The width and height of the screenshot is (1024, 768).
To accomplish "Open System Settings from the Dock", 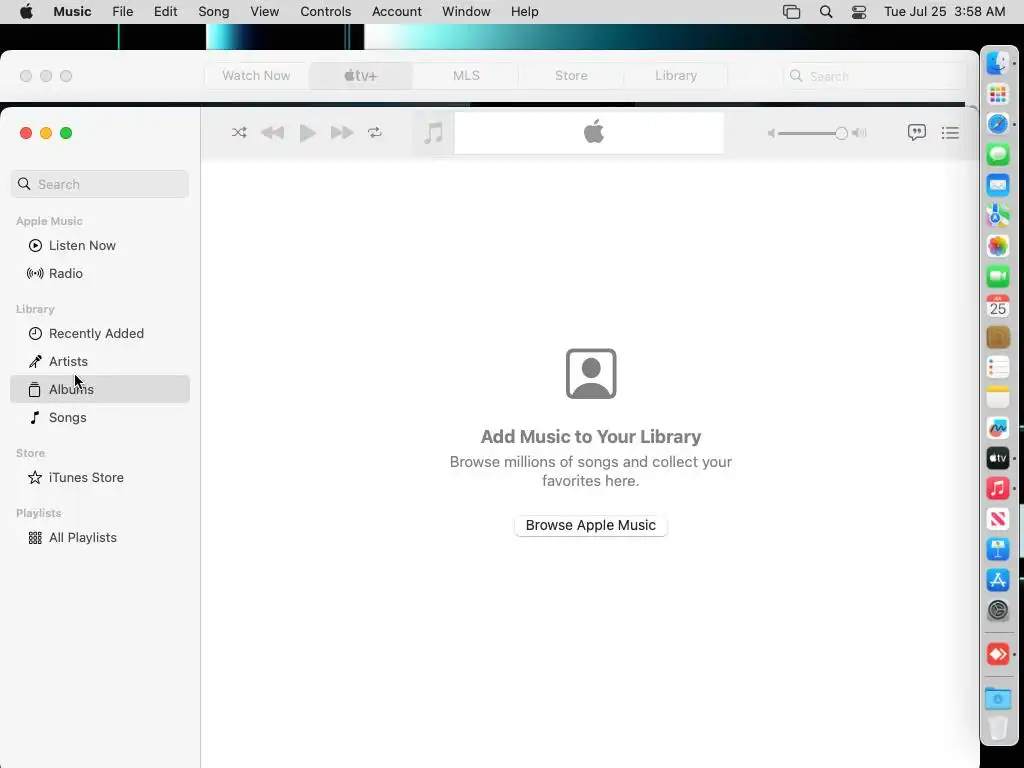I will (998, 610).
